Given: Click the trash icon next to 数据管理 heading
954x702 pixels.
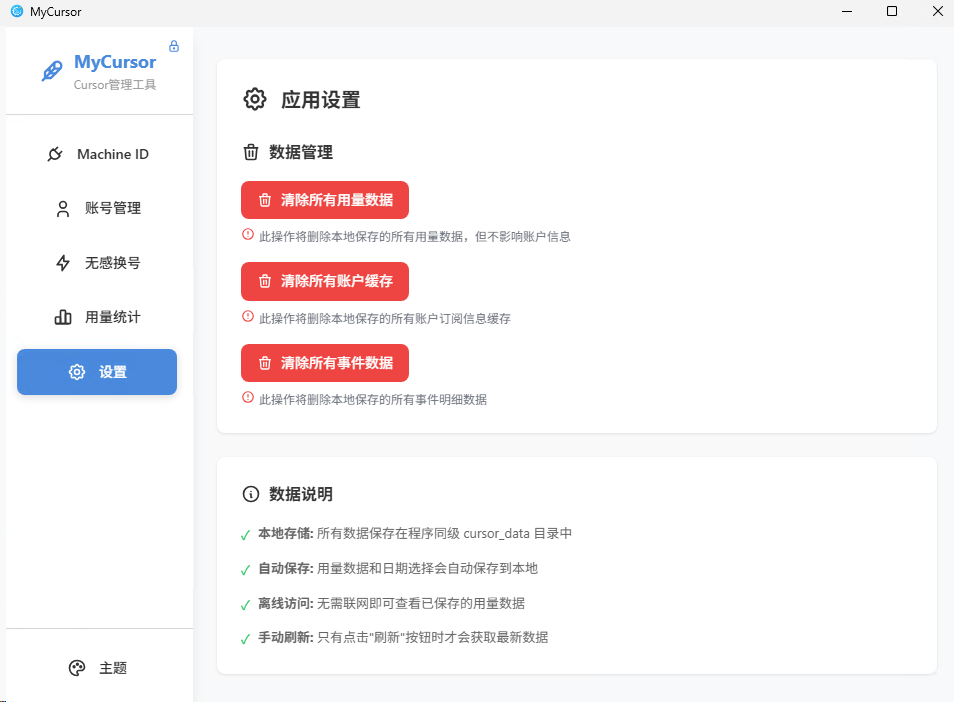Looking at the screenshot, I should pyautogui.click(x=250, y=152).
